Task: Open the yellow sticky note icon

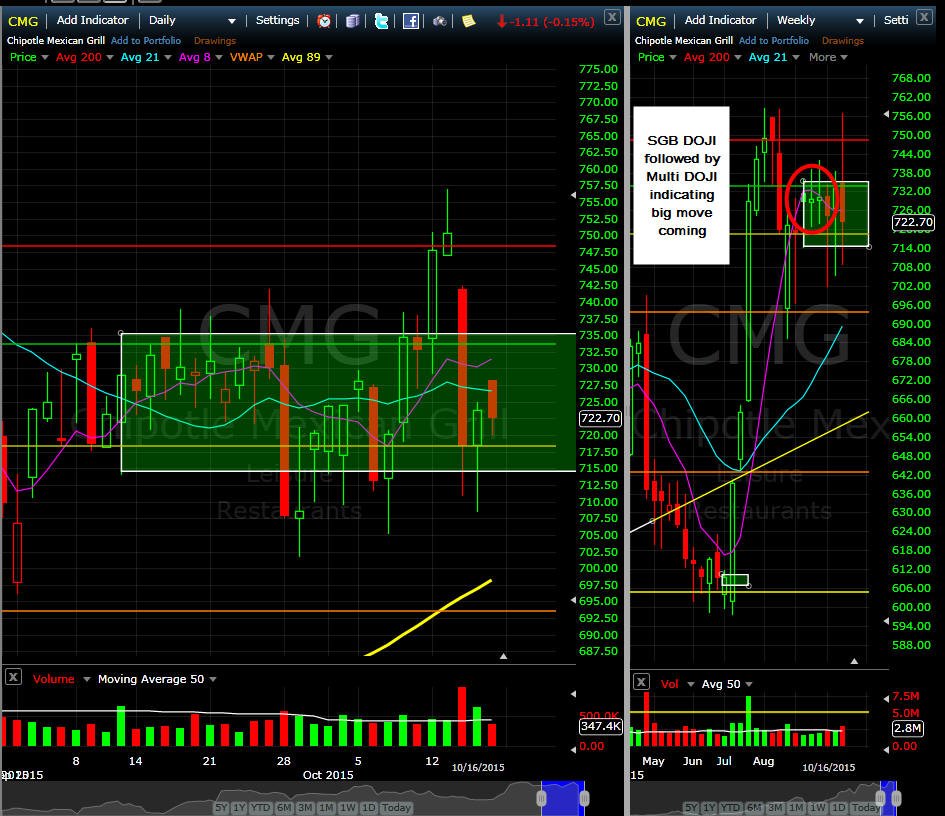Action: click(468, 21)
